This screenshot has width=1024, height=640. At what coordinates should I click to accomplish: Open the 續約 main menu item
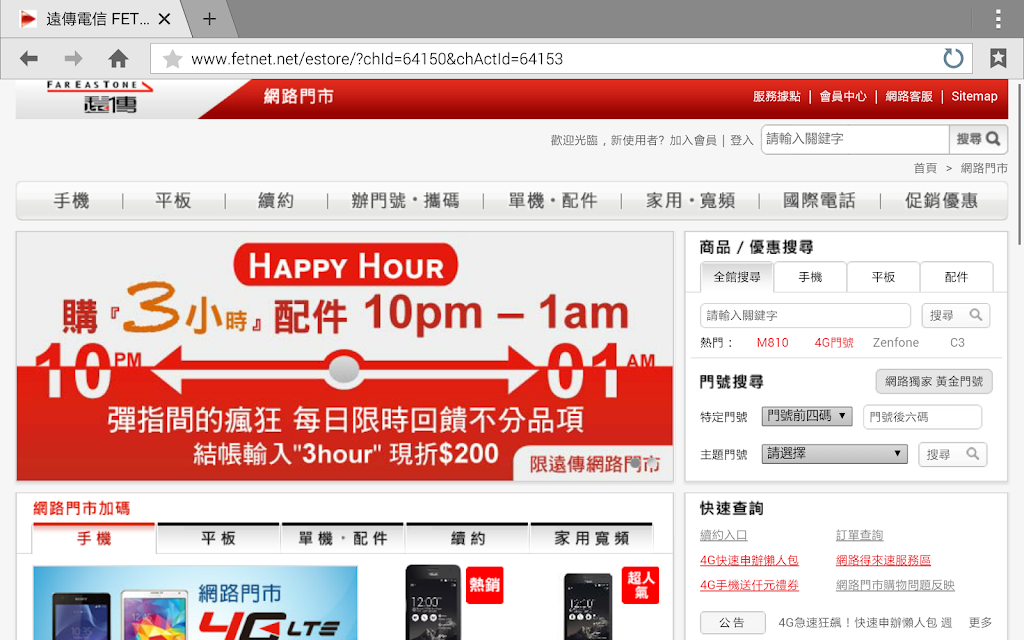276,200
